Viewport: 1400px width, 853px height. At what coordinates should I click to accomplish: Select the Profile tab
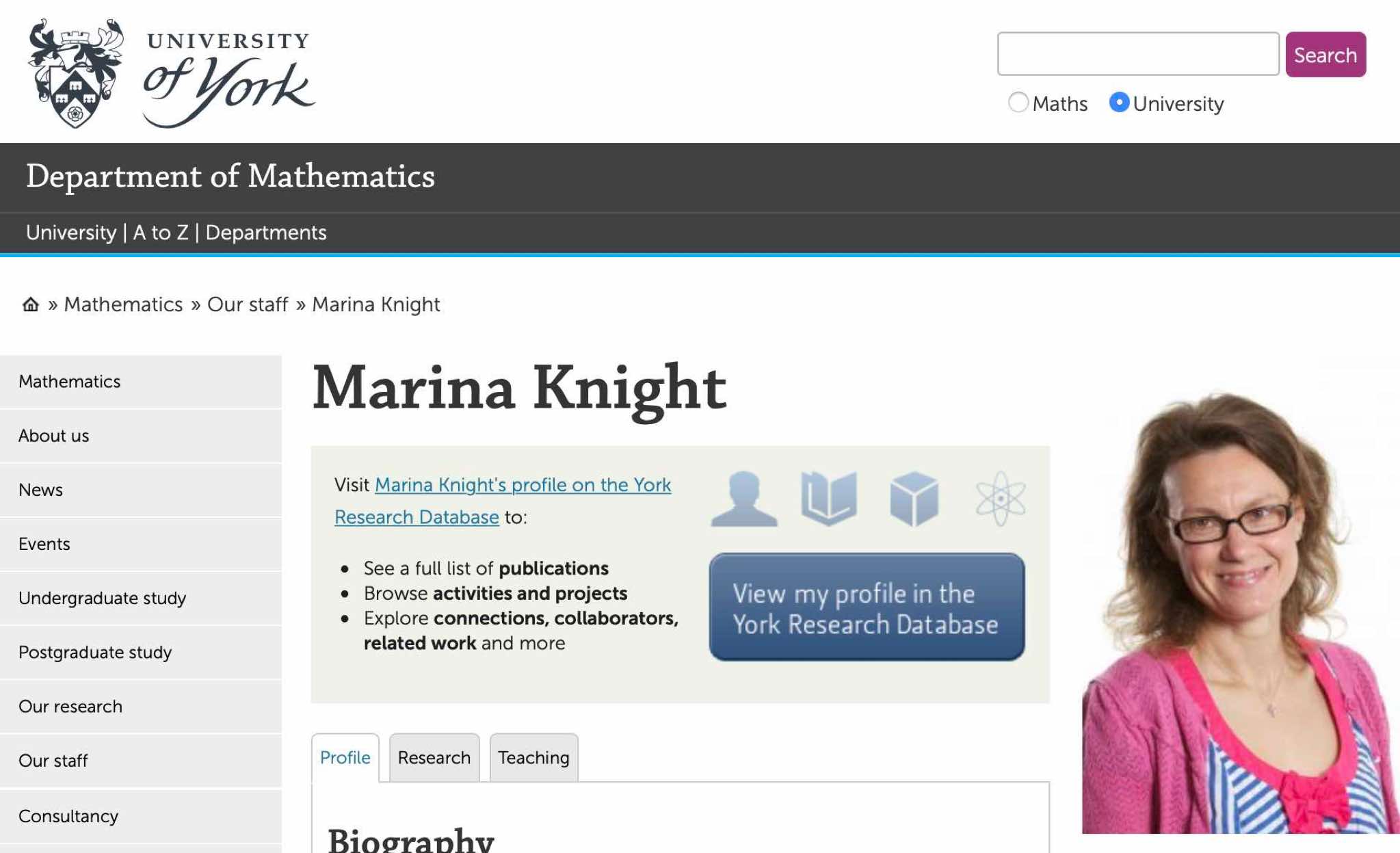(x=345, y=757)
